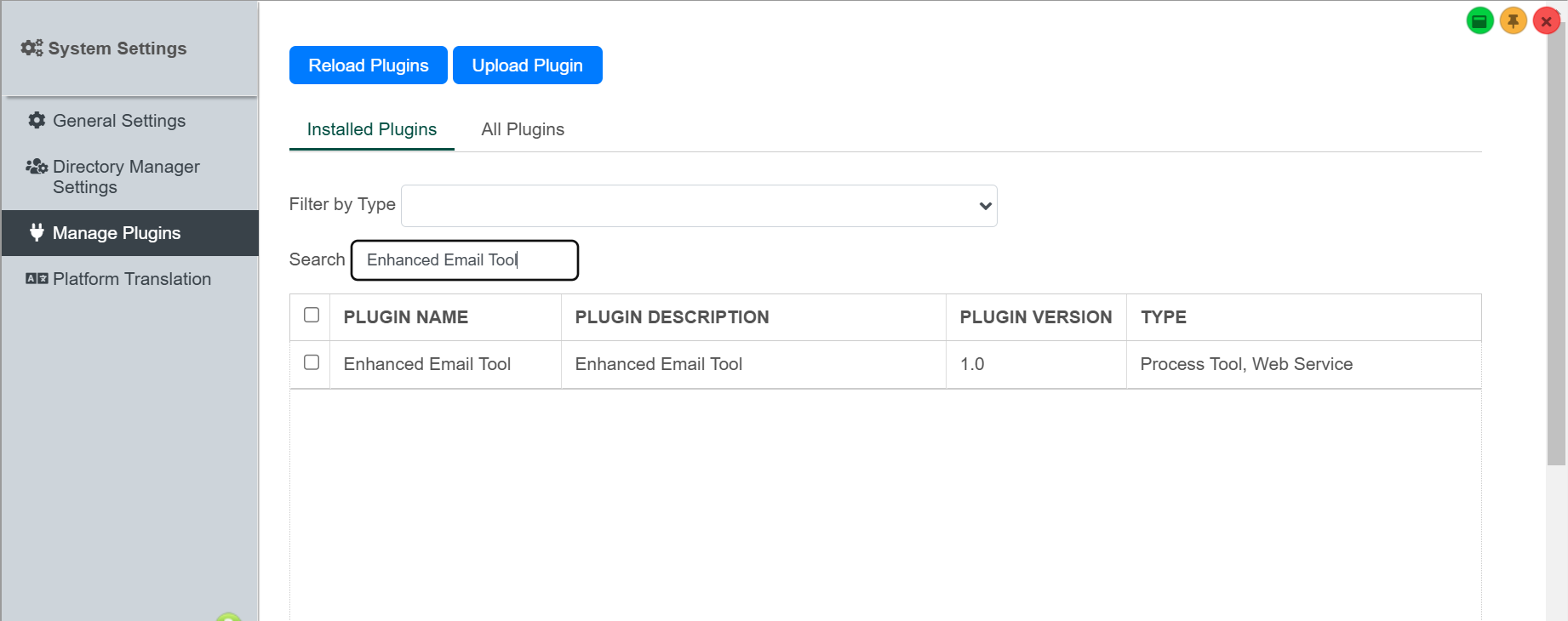Tick the select-all checkbox in table header
Image resolution: width=1568 pixels, height=621 pixels.
click(312, 316)
